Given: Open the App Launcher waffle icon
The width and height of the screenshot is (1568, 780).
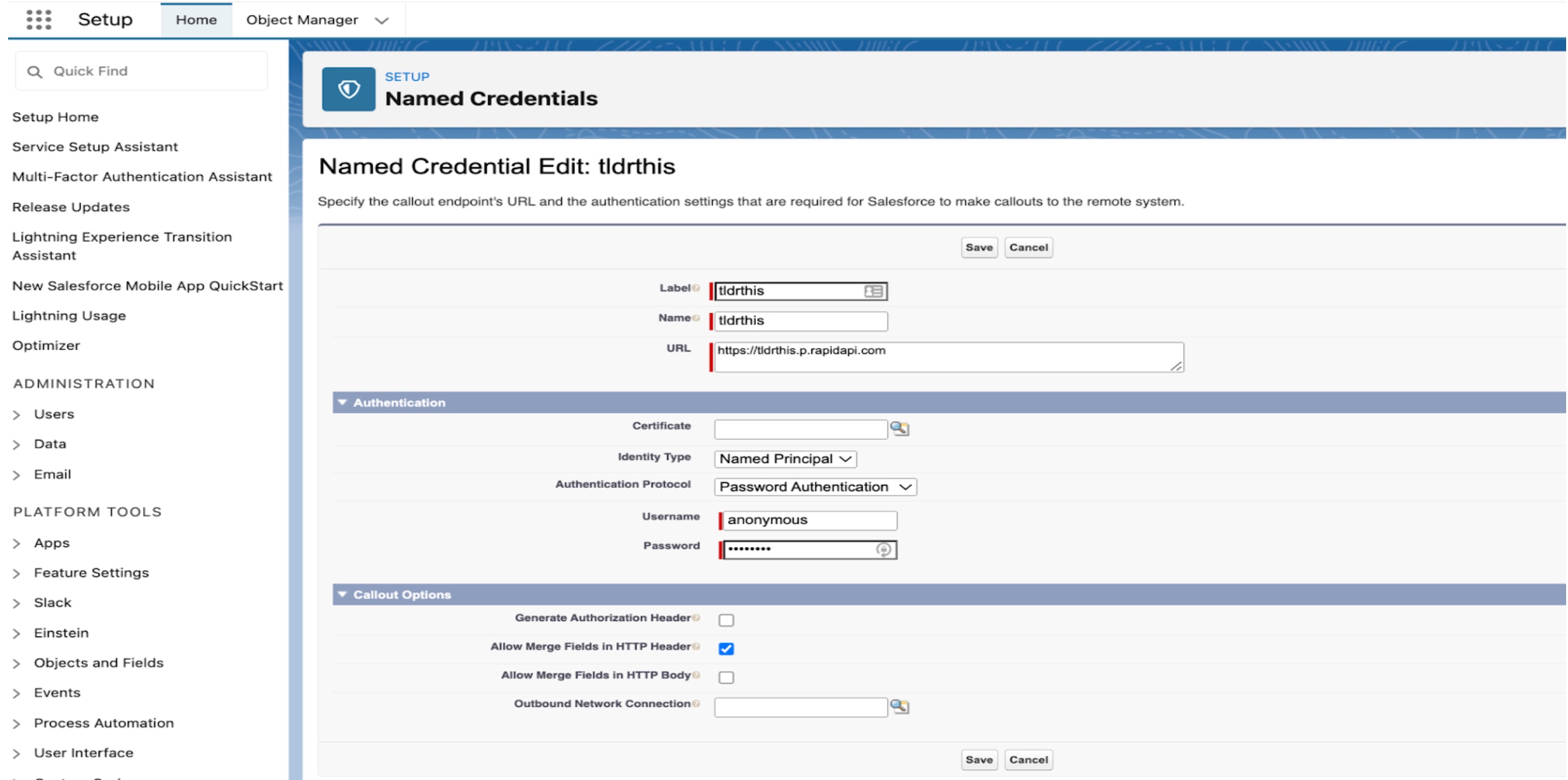Looking at the screenshot, I should click(x=39, y=19).
